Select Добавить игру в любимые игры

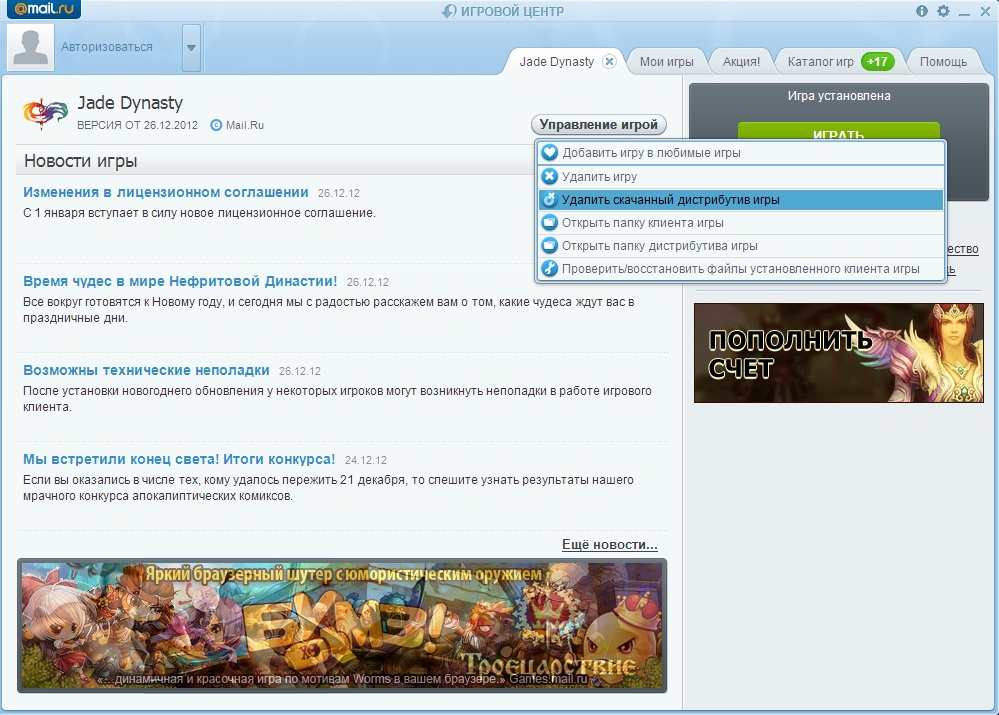(x=740, y=153)
